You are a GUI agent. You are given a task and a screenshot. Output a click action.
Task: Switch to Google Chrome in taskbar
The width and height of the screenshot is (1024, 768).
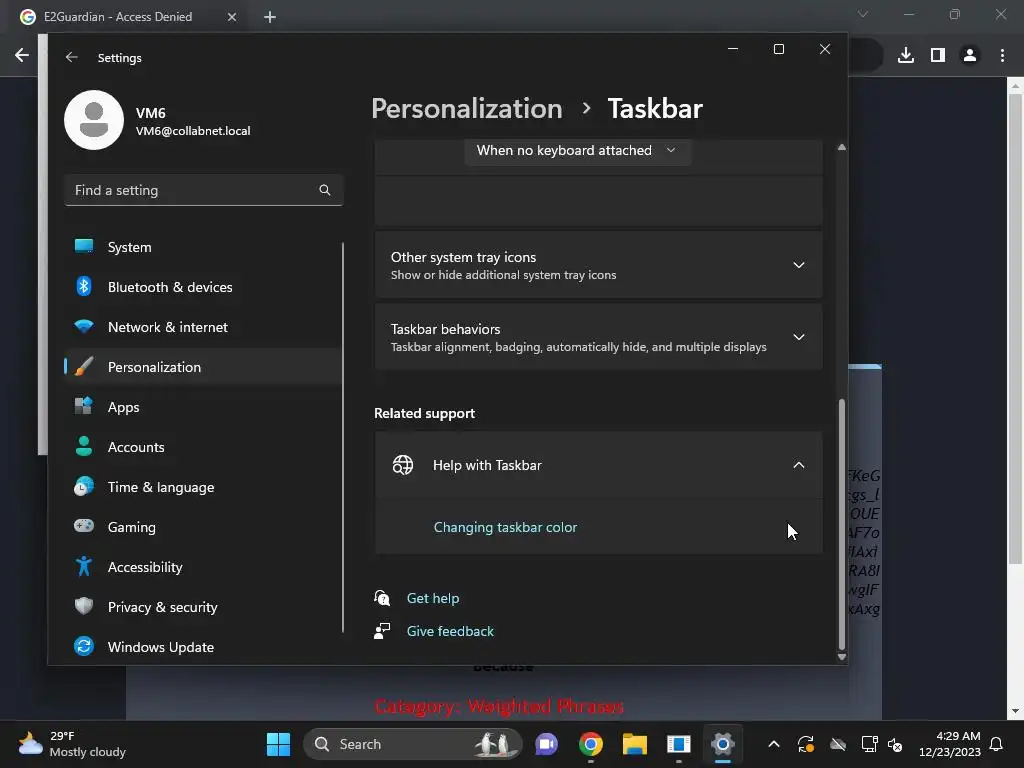click(590, 744)
